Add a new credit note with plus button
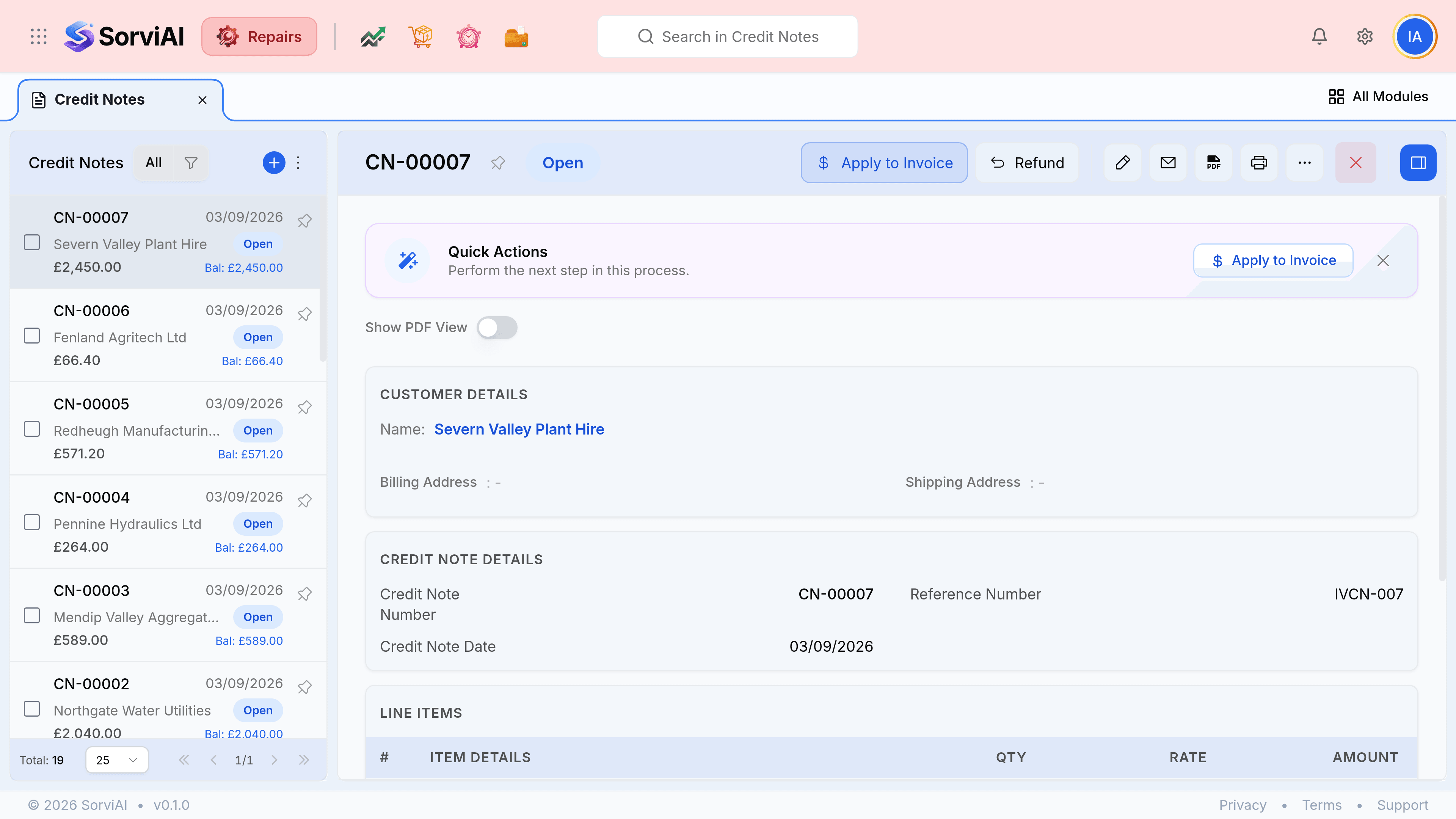The image size is (1456, 819). 274,163
